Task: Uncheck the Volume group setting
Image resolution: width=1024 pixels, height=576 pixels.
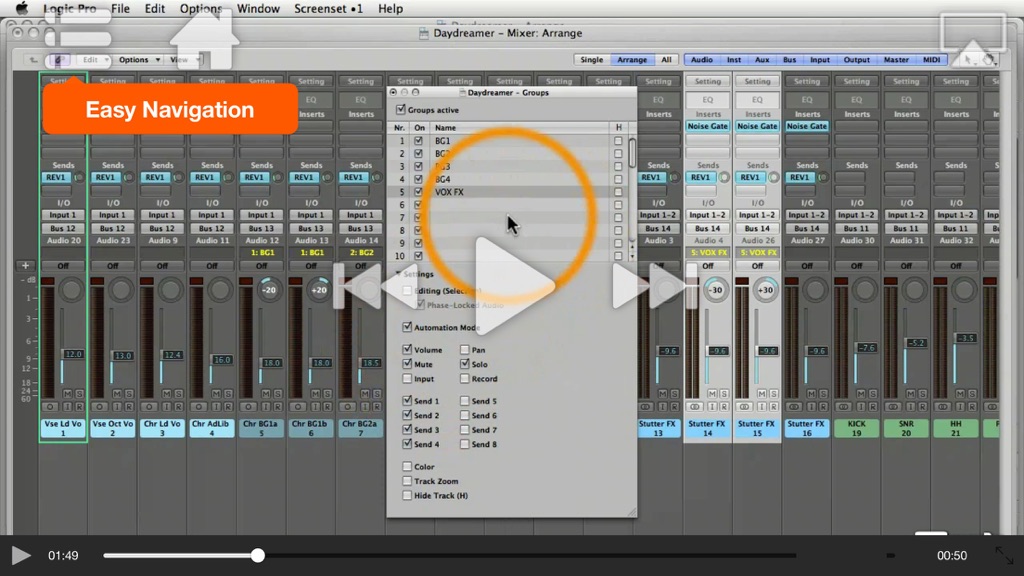Action: [407, 349]
